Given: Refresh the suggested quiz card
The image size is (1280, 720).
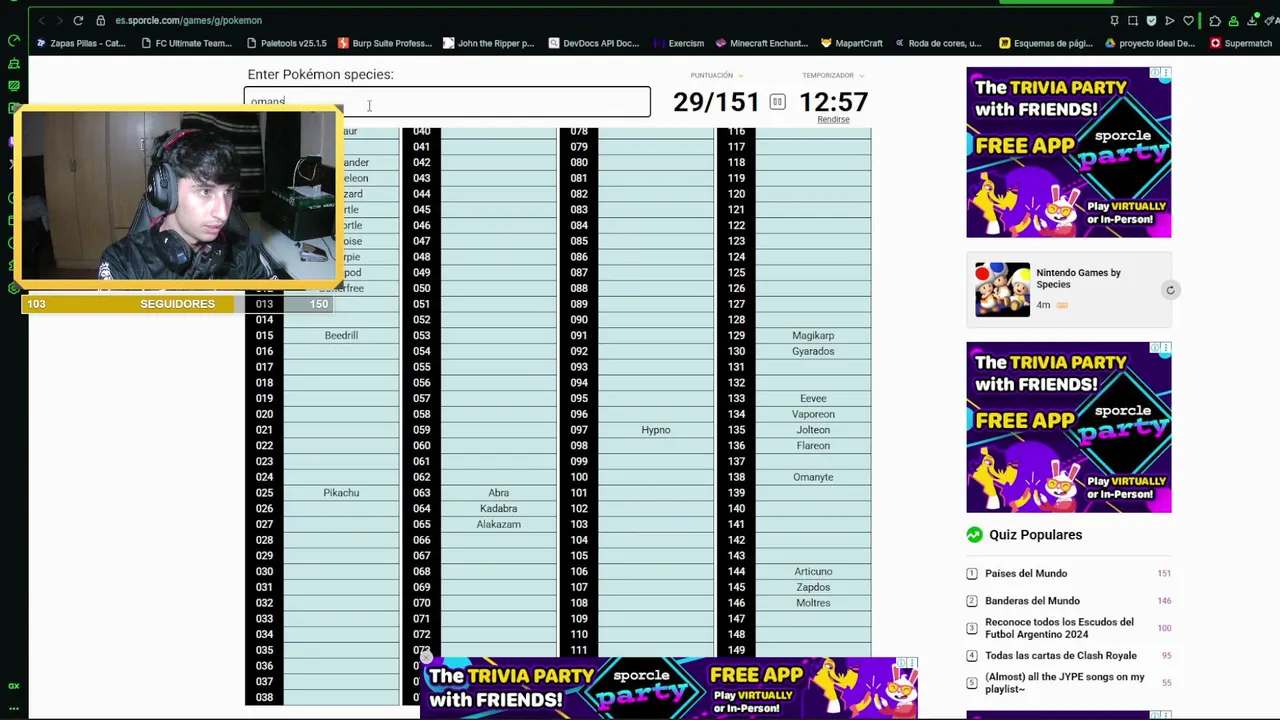Looking at the screenshot, I should click(1170, 290).
